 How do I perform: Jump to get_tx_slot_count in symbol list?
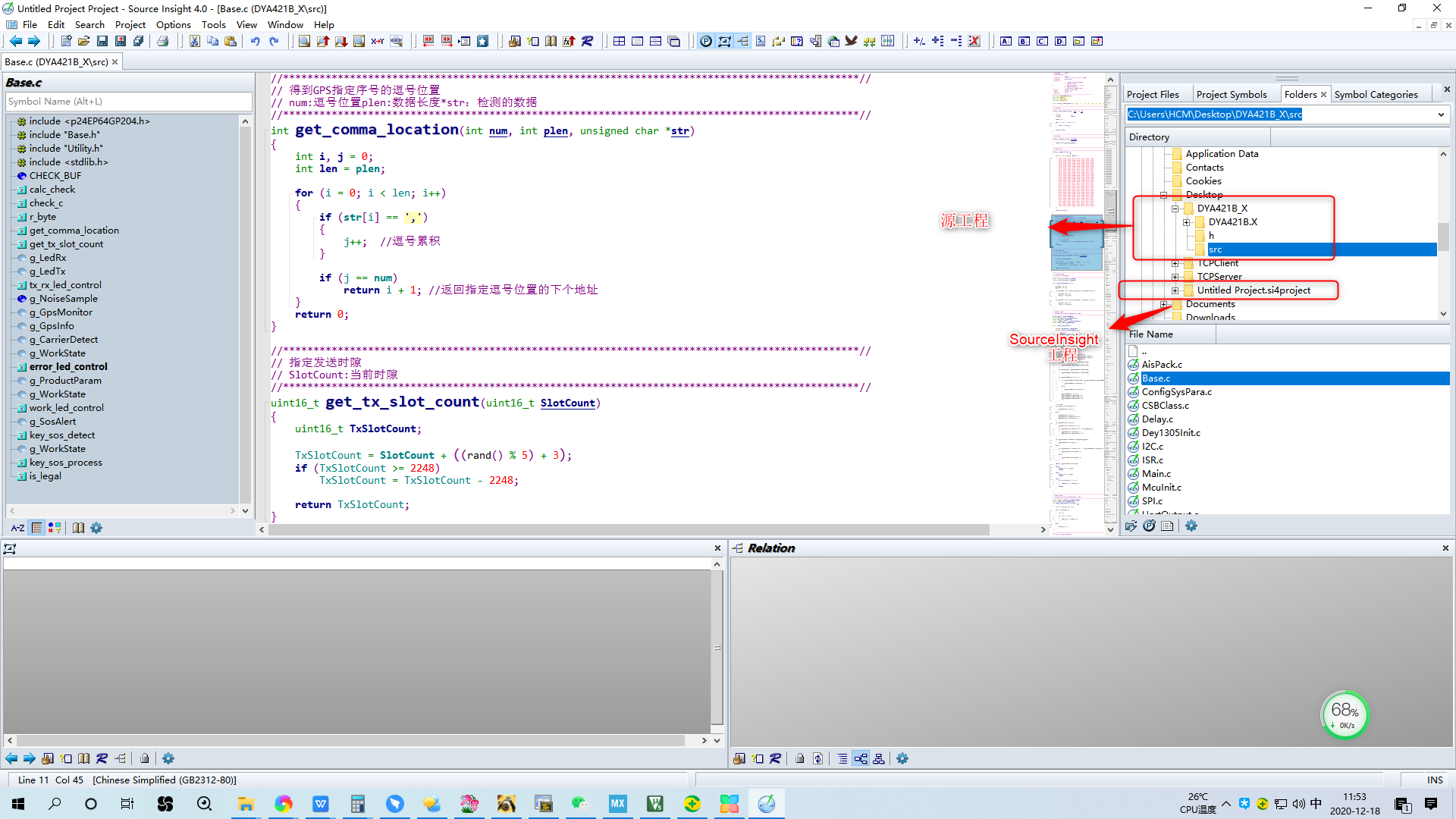click(66, 244)
